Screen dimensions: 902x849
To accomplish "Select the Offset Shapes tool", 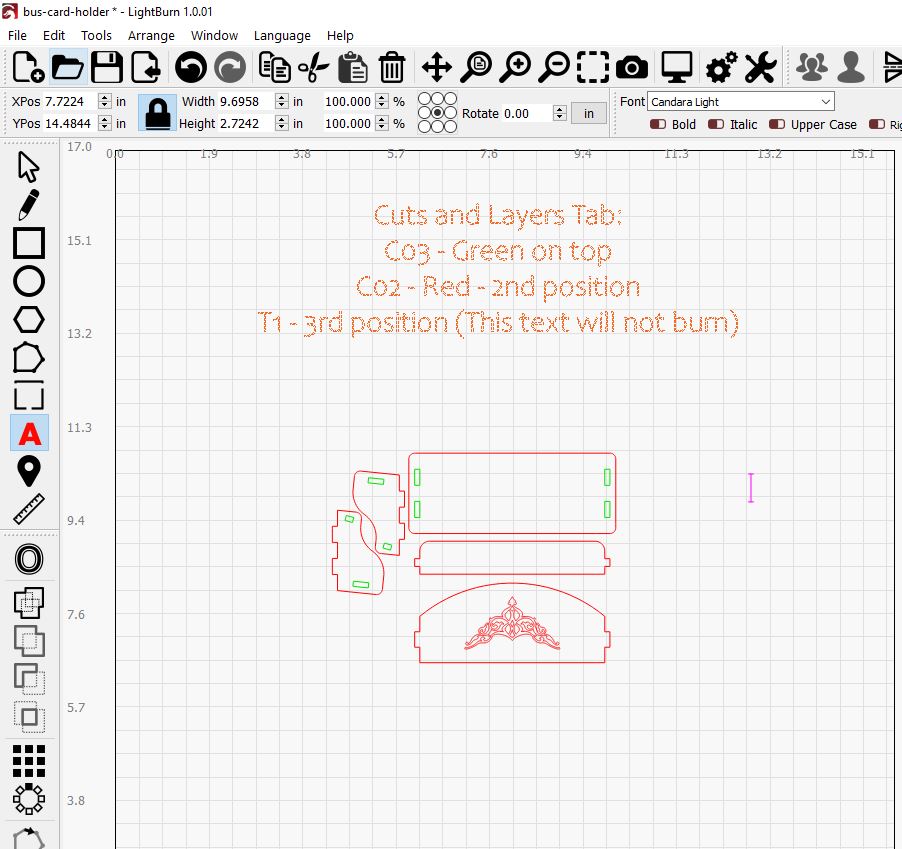I will (29, 559).
